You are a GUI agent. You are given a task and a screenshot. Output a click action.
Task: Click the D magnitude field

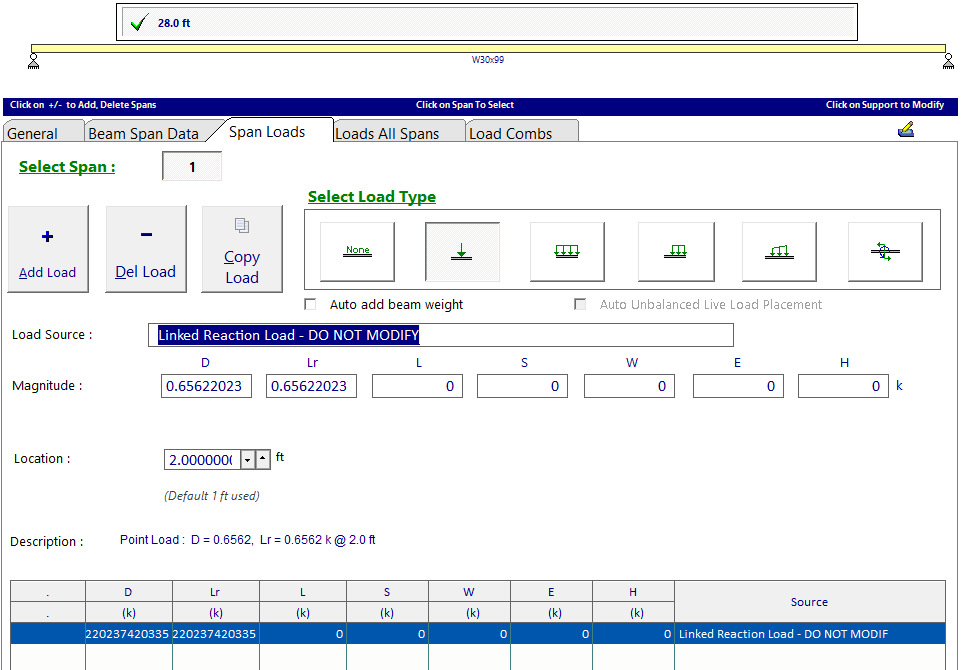[206, 386]
